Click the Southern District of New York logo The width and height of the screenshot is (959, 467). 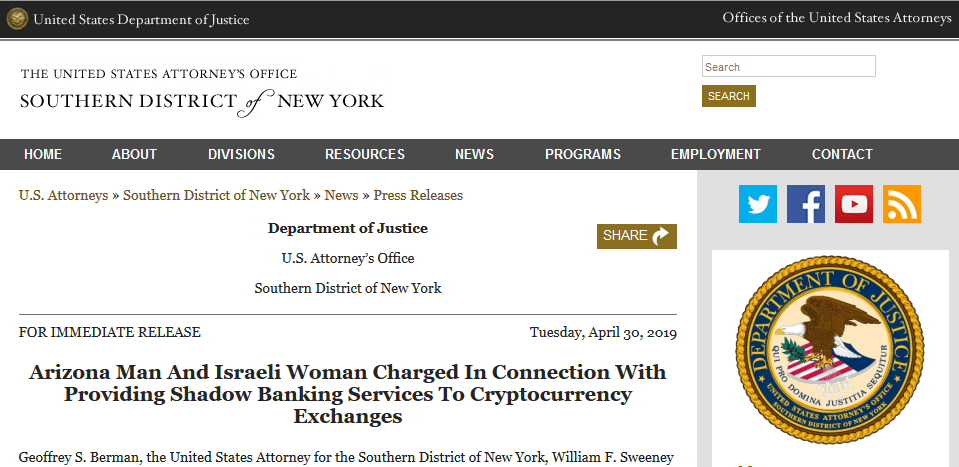(202, 93)
